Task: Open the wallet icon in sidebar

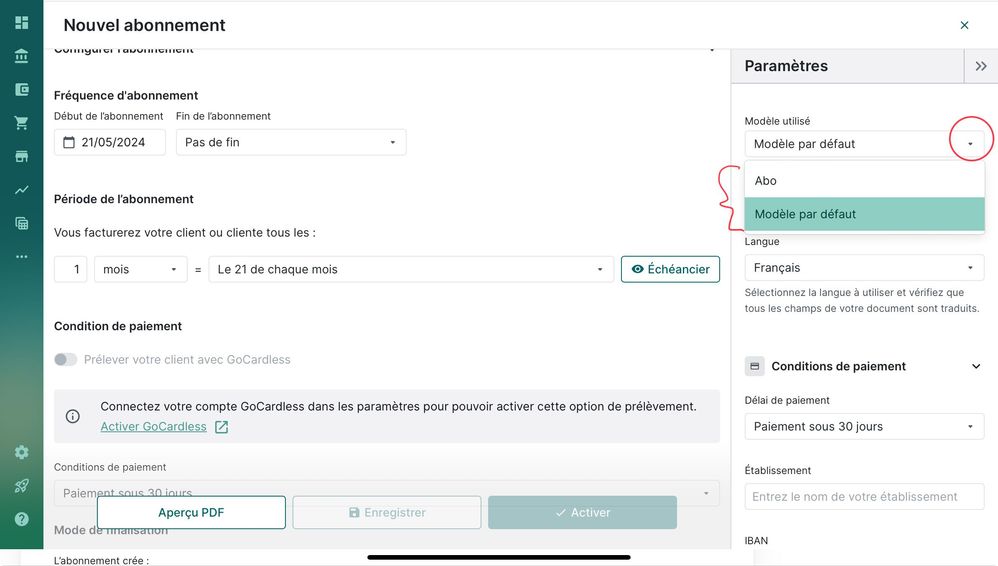Action: pos(21,89)
